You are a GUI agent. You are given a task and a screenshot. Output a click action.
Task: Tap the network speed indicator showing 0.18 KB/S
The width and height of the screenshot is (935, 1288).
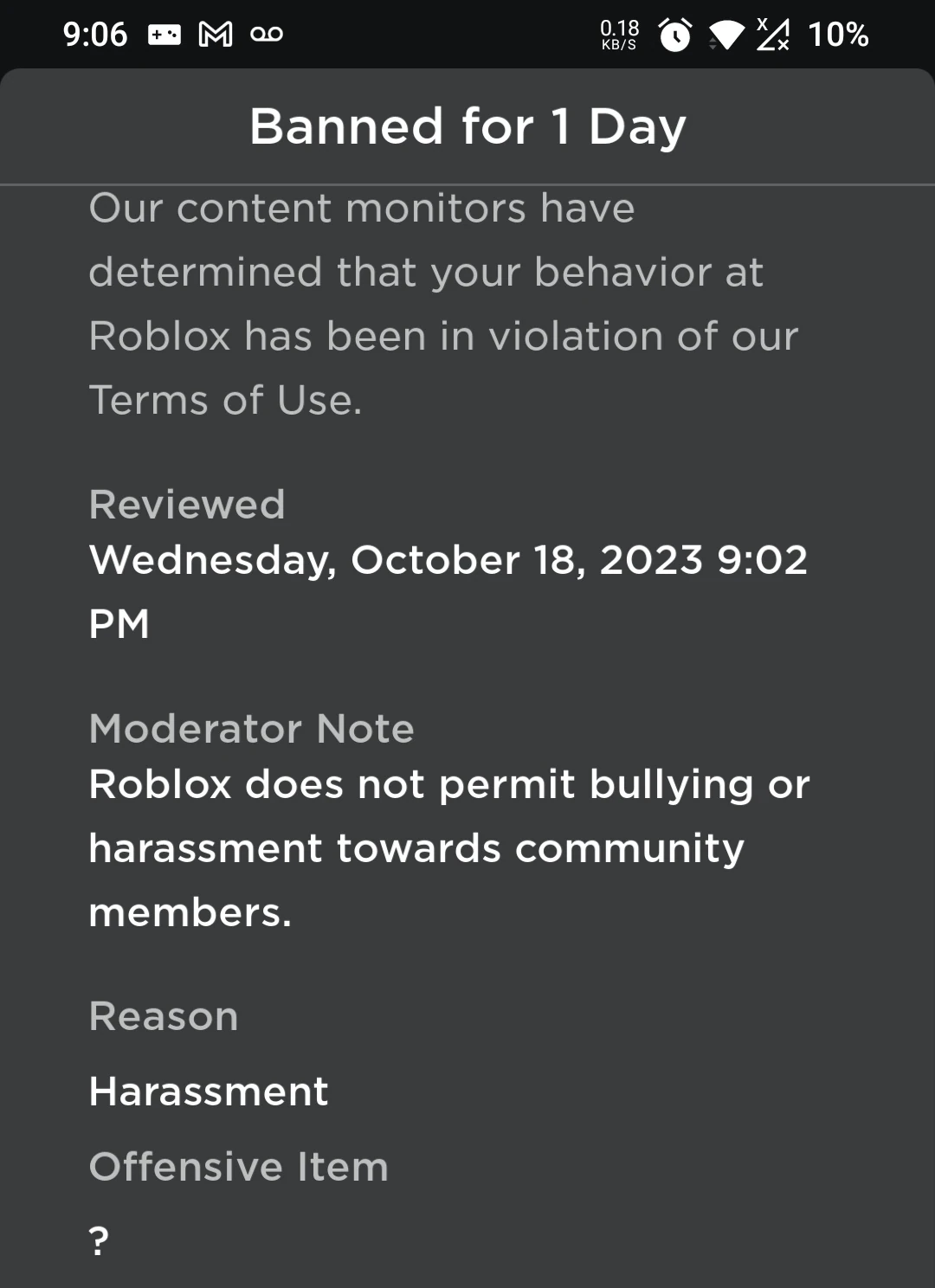pos(617,33)
